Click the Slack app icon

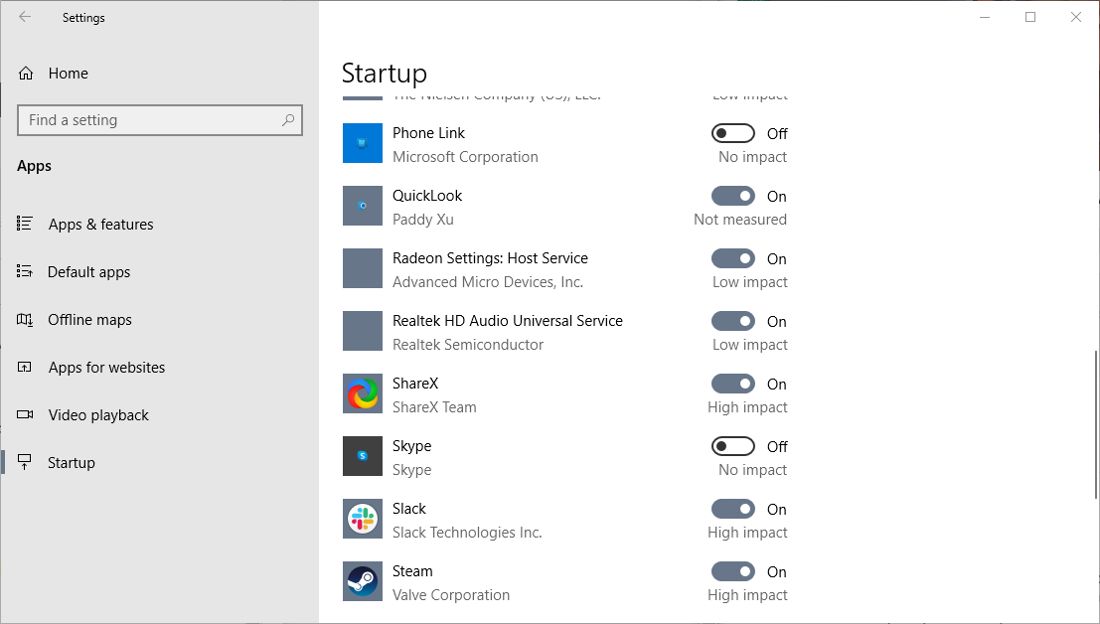pyautogui.click(x=362, y=519)
